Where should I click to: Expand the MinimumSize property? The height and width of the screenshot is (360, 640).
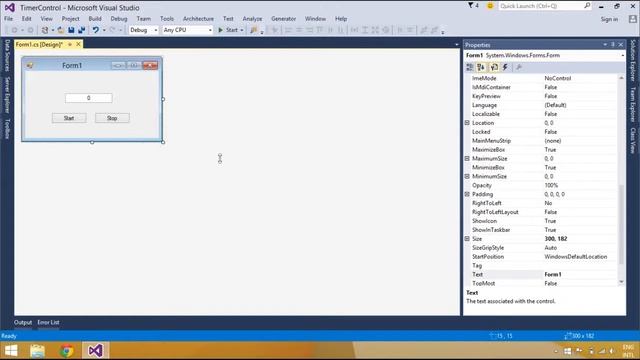tap(467, 176)
